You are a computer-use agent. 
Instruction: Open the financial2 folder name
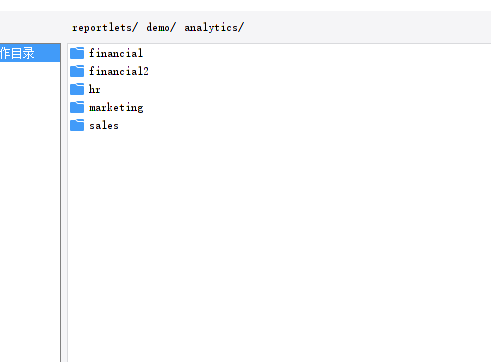click(119, 71)
